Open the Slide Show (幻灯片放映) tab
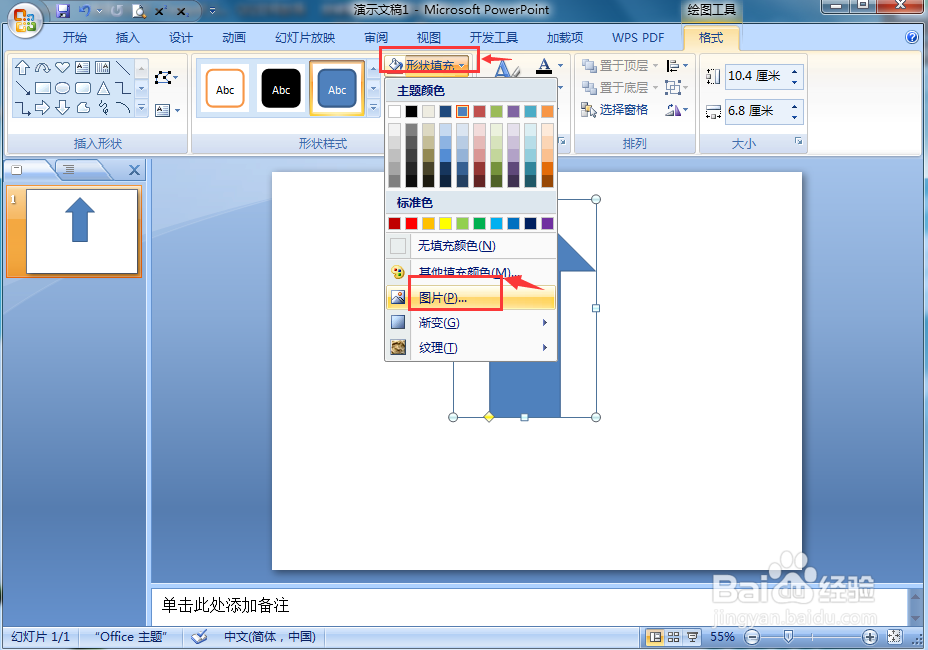 click(x=305, y=38)
